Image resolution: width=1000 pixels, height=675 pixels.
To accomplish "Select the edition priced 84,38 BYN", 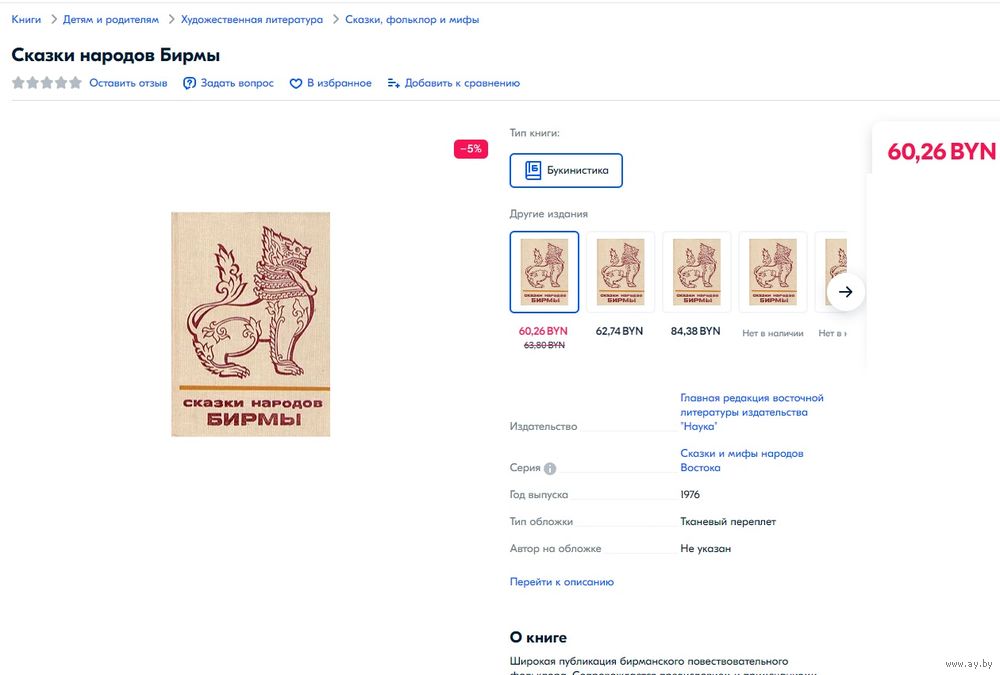I will (x=696, y=272).
